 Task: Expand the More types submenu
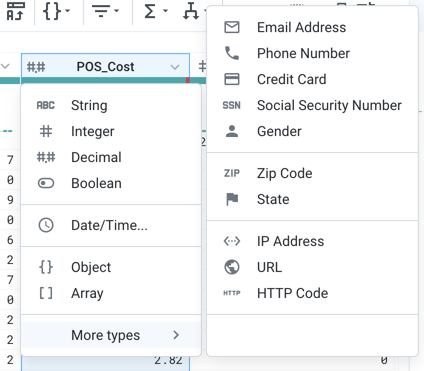coord(111,335)
